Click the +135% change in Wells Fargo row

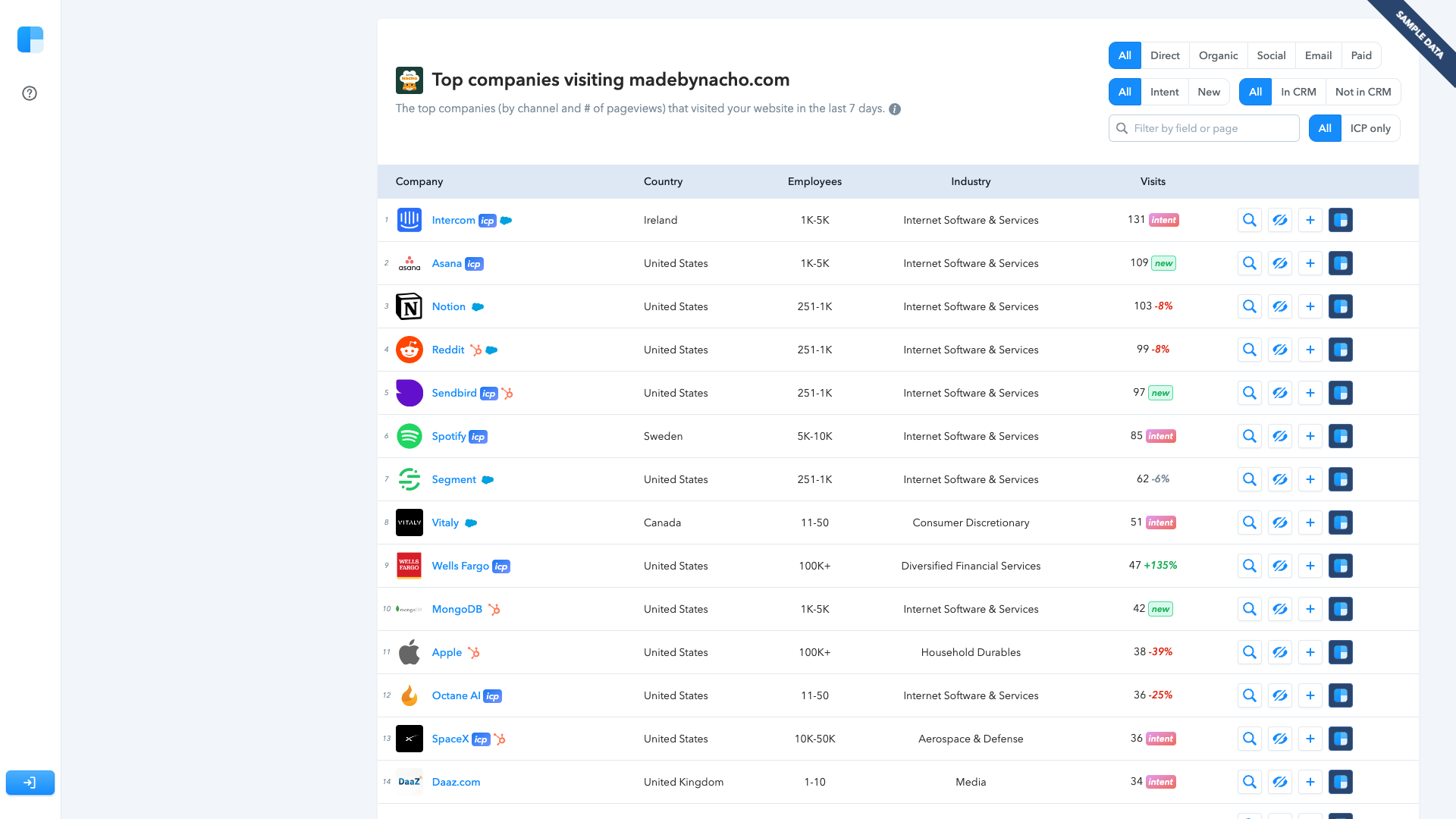pyautogui.click(x=1160, y=565)
